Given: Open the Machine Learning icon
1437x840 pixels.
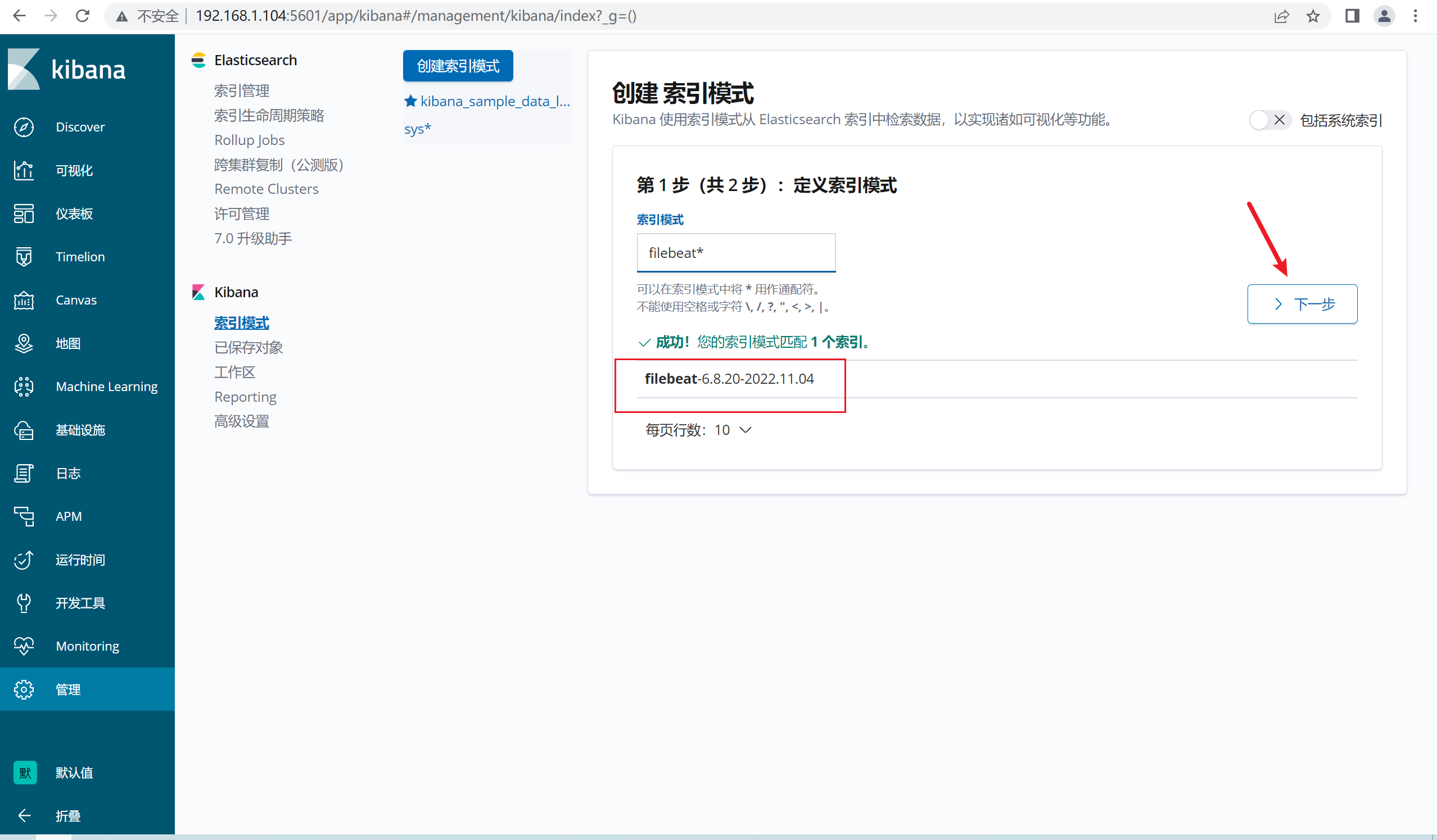Looking at the screenshot, I should pos(24,387).
